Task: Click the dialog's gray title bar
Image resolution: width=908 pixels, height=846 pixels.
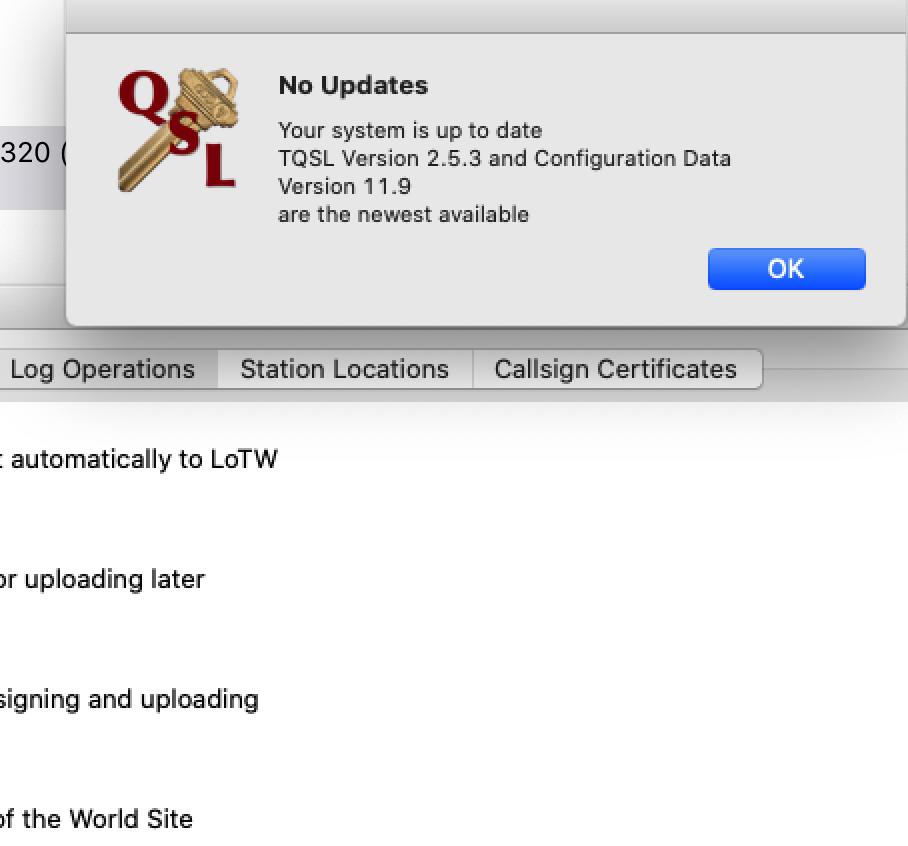Action: coord(486,16)
